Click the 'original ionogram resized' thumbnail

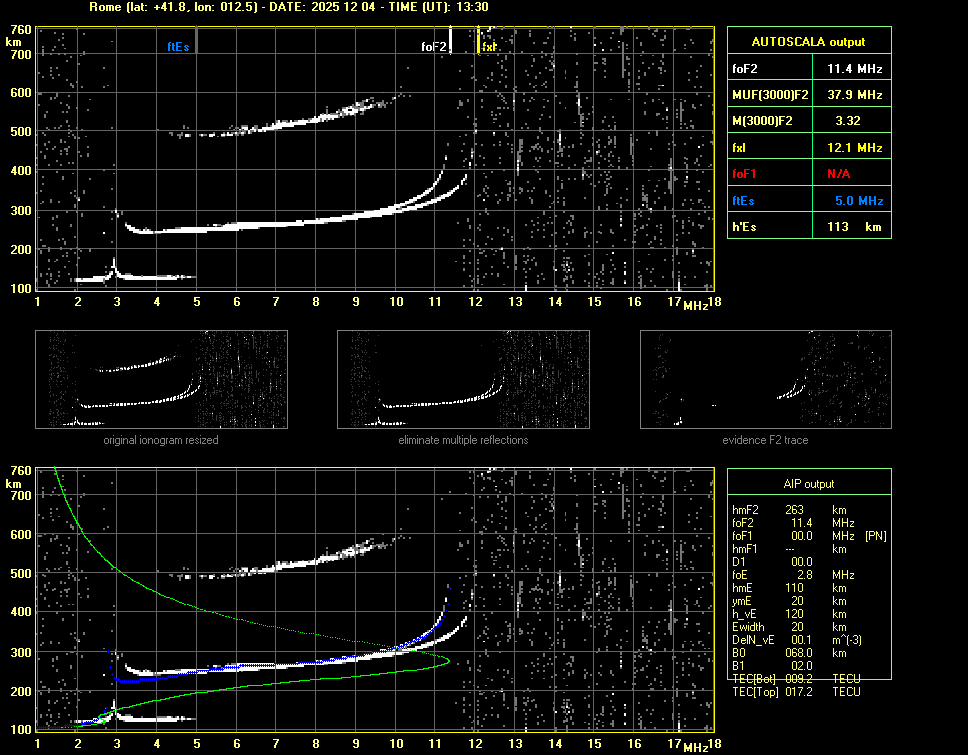coord(161,380)
